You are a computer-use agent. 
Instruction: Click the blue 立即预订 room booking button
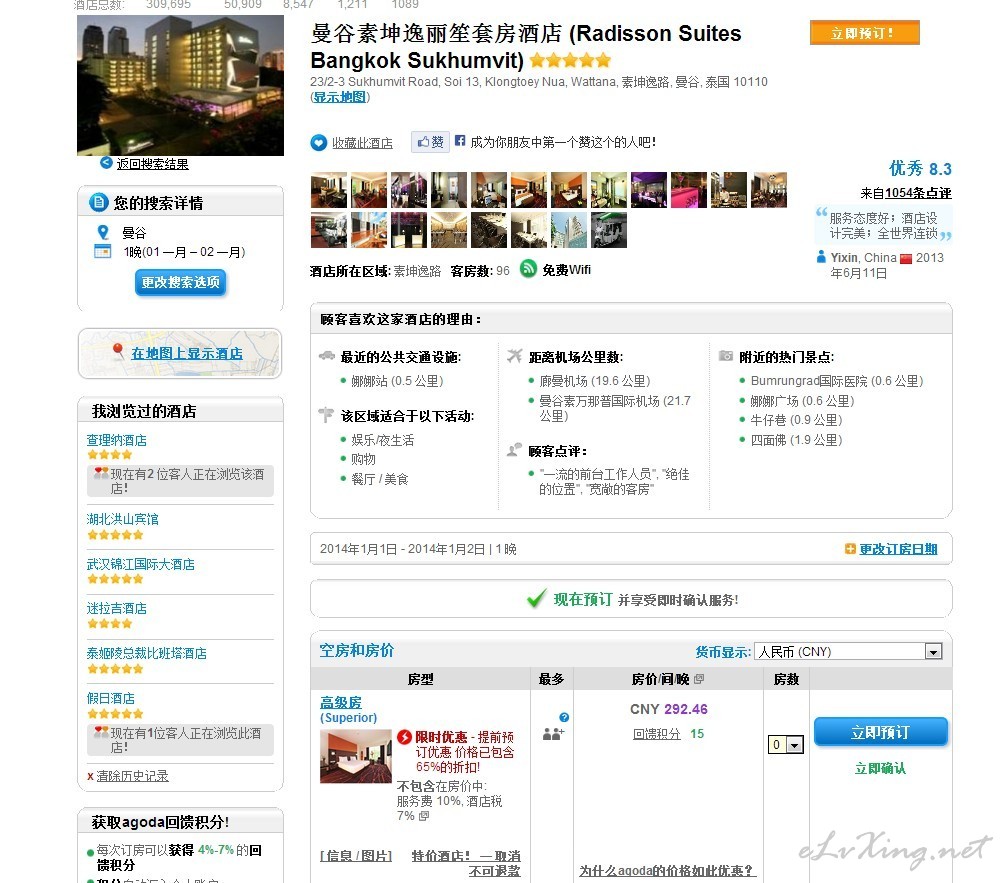click(881, 732)
